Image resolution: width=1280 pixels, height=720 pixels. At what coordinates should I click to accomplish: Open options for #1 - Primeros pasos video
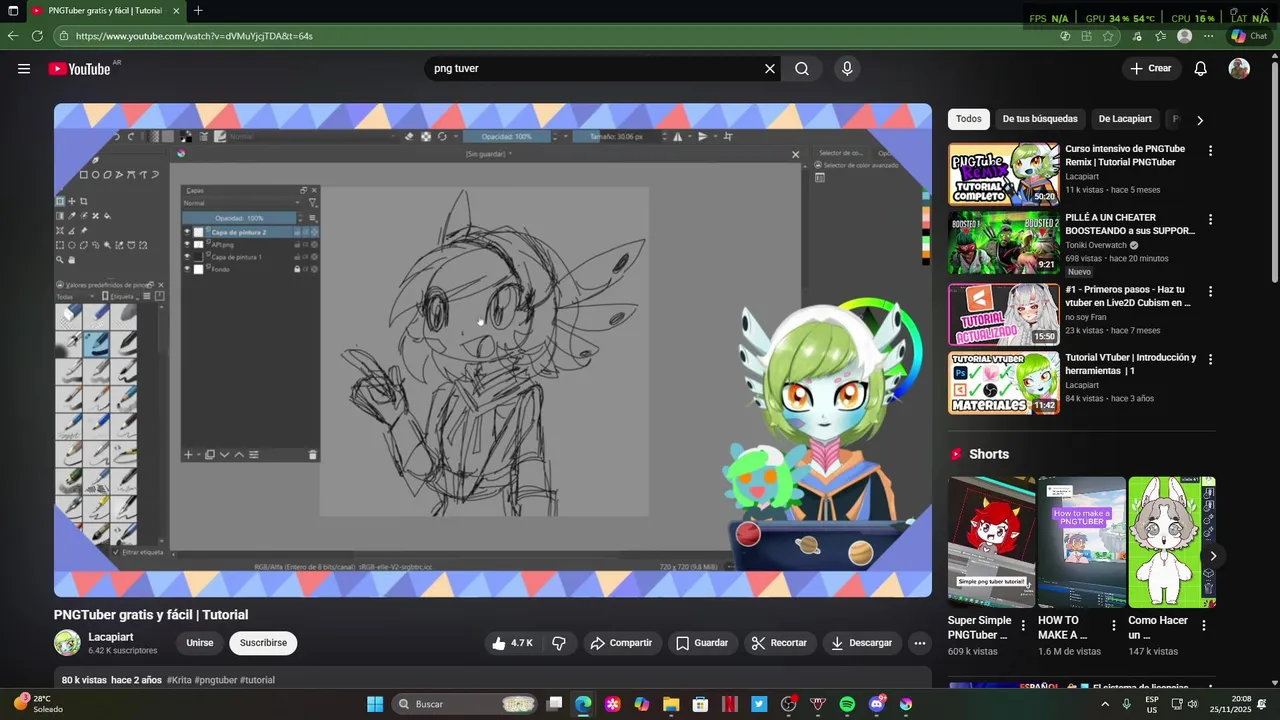[1210, 291]
